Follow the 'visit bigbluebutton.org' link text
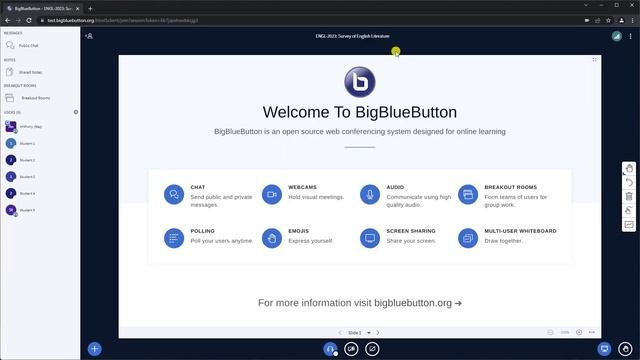Screen dimensions: 640x360 click(404, 303)
